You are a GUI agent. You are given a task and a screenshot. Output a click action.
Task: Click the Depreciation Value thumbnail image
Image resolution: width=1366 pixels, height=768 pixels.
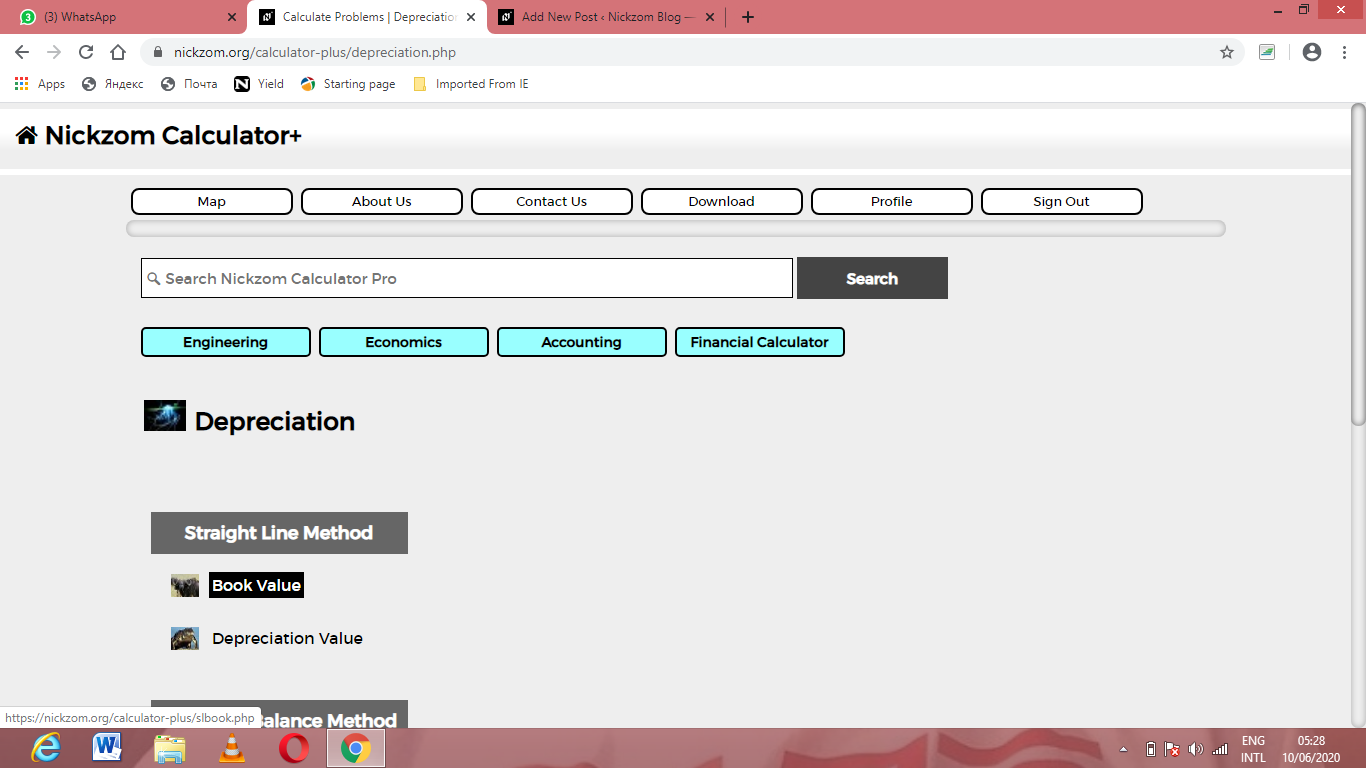tap(185, 639)
